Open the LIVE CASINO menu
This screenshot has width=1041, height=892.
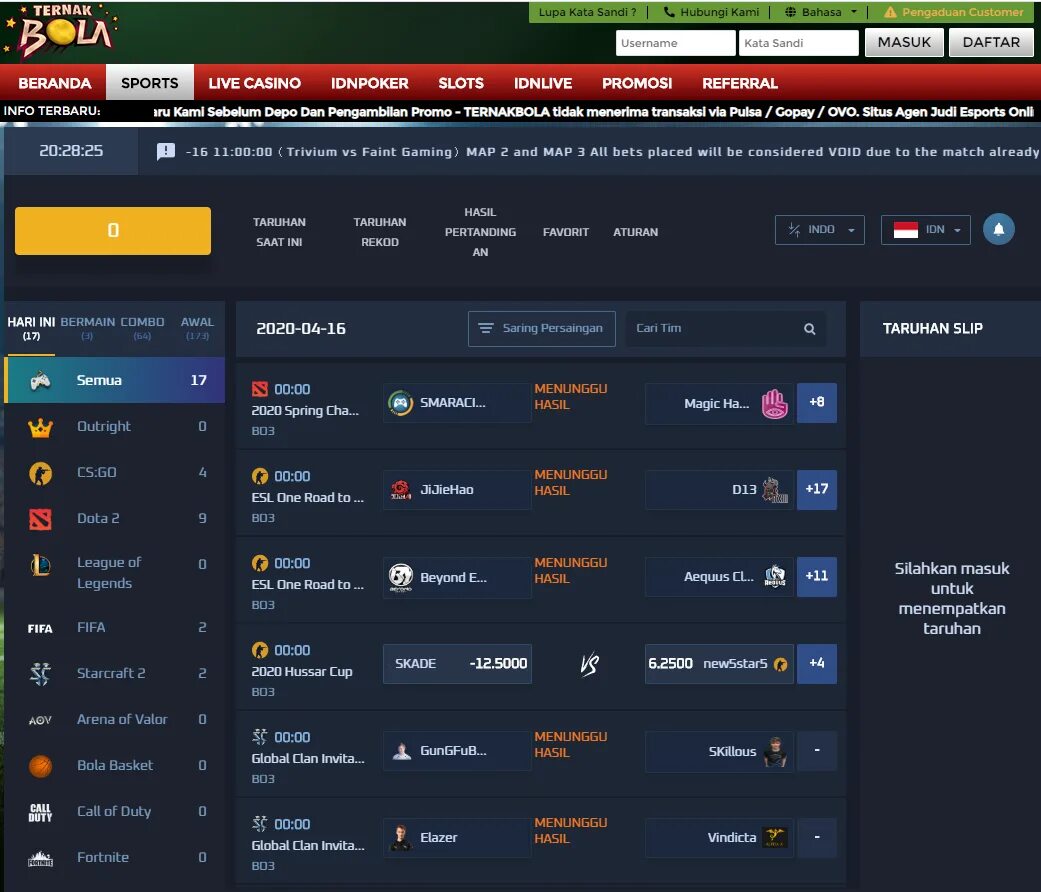[x=254, y=83]
